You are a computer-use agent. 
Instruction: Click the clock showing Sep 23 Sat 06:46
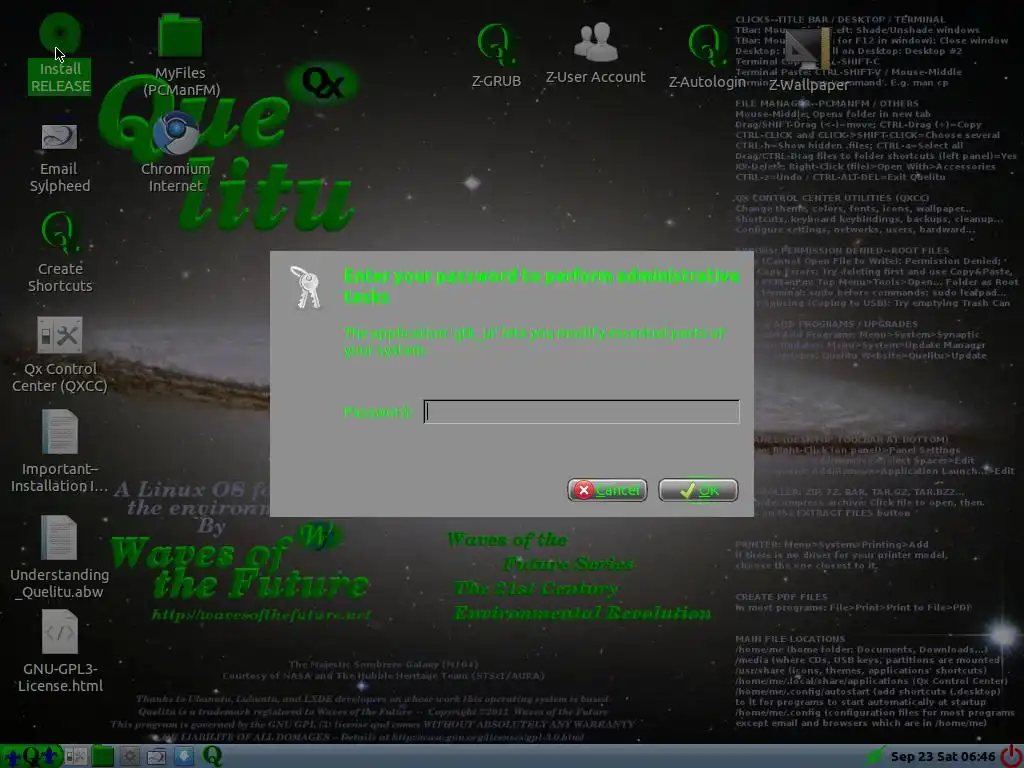[943, 757]
